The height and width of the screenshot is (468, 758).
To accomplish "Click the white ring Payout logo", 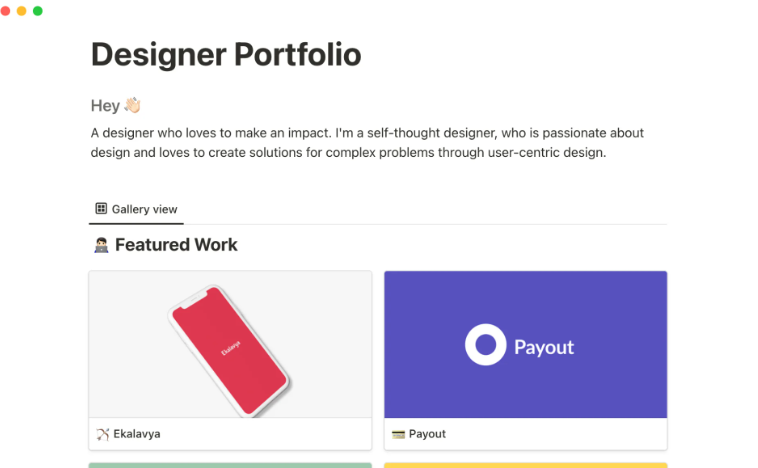I will [486, 346].
